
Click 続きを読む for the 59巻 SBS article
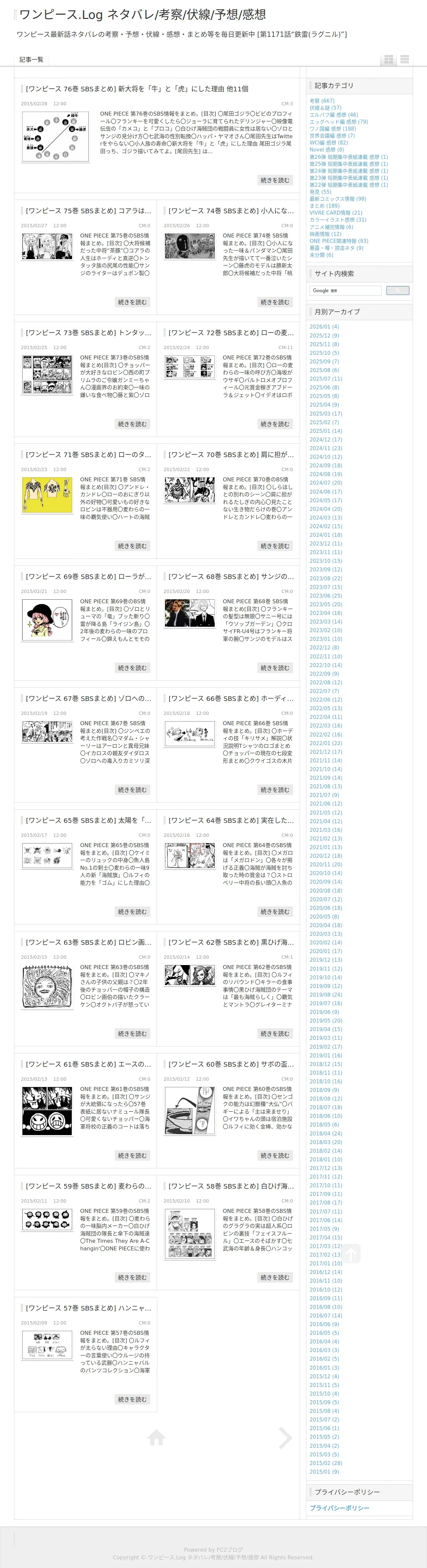[132, 1277]
